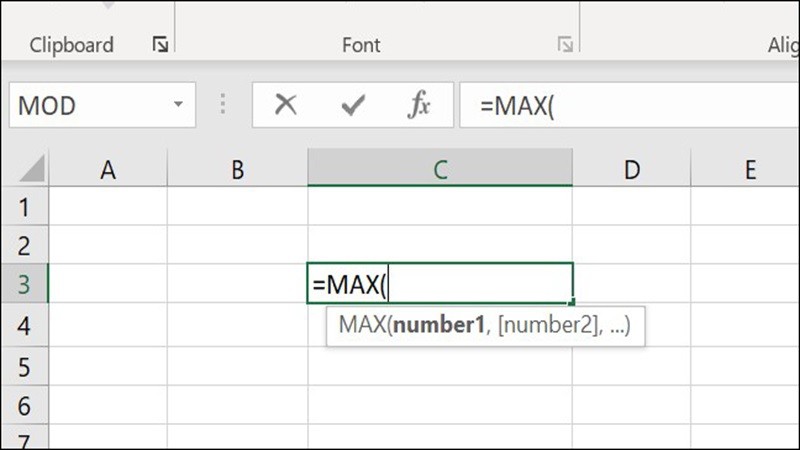
Task: Select row 3 header
Action: click(24, 284)
